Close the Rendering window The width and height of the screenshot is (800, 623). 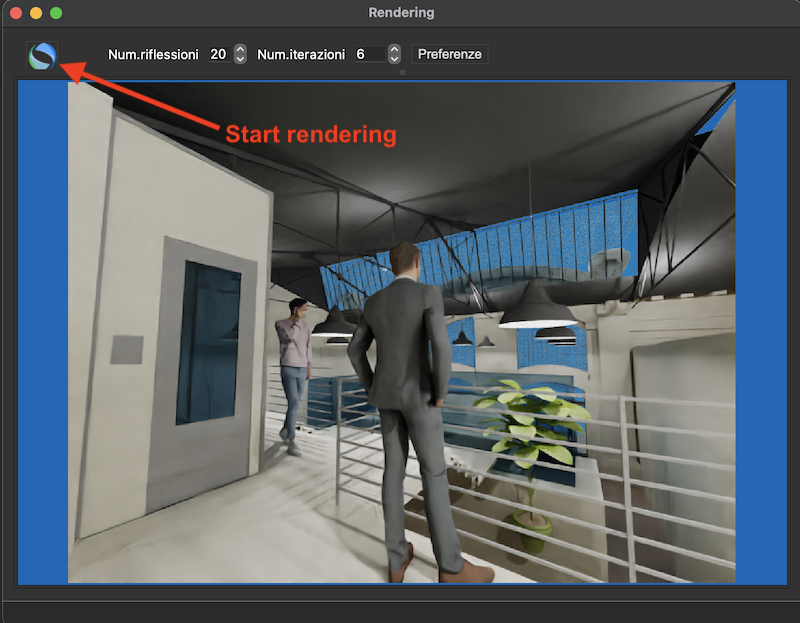[16, 13]
